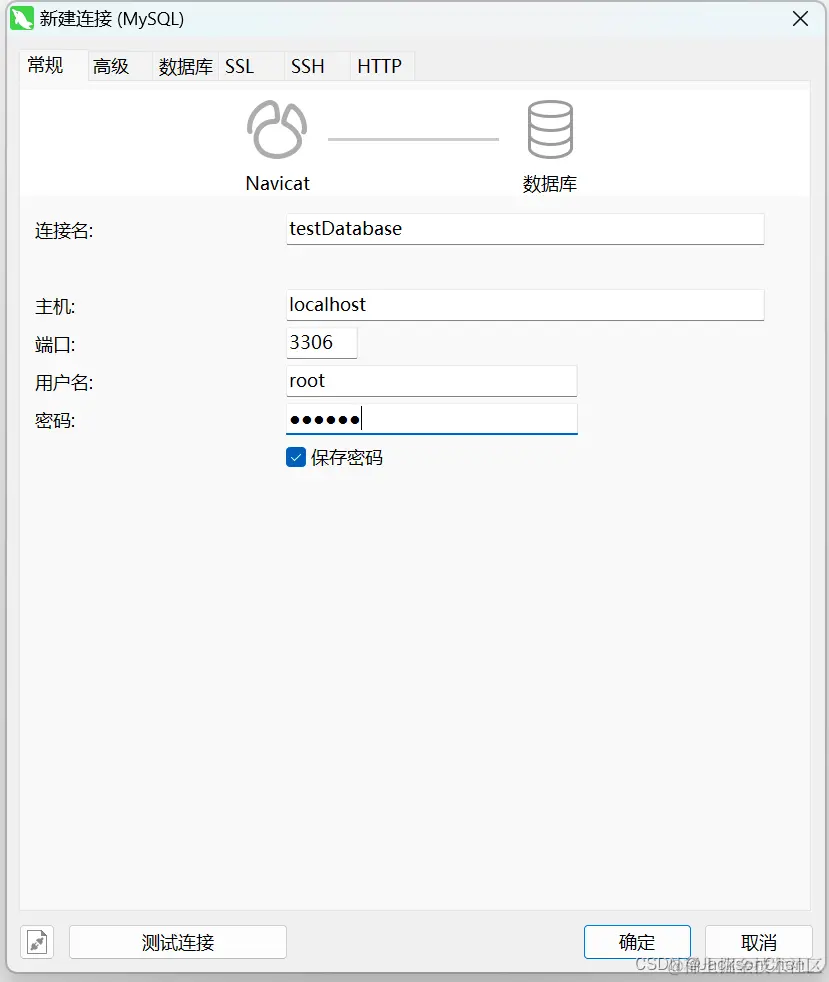The image size is (829, 982).
Task: Click the 用户名 label
Action: (x=64, y=383)
